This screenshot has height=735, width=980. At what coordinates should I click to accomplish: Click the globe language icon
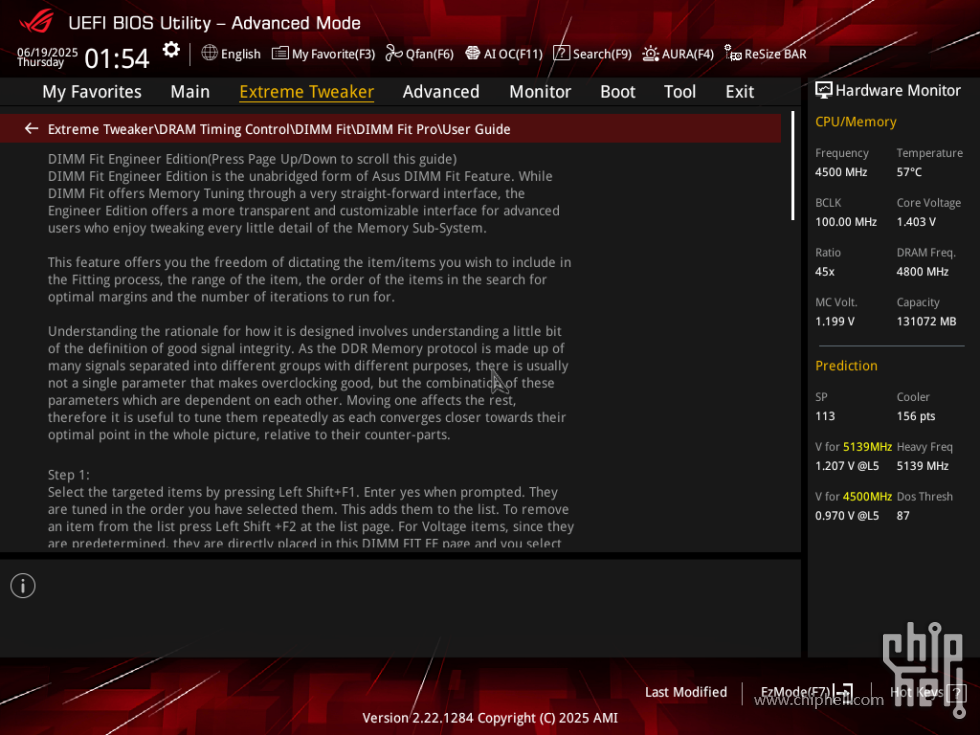click(x=209, y=53)
